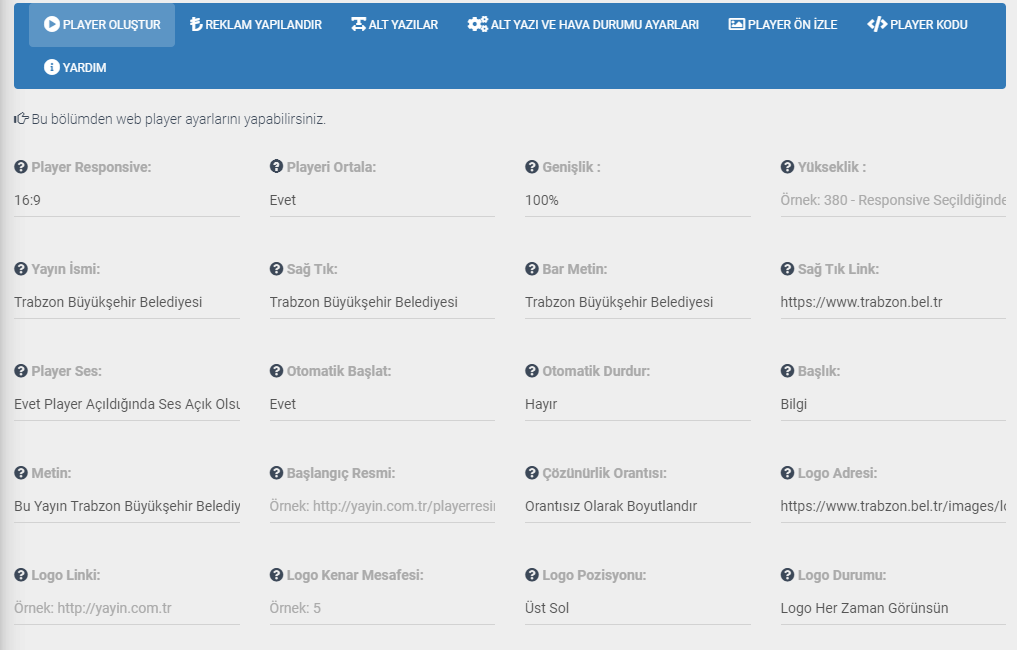
Task: Click the Başlangıç Resmi input field
Action: (382, 506)
